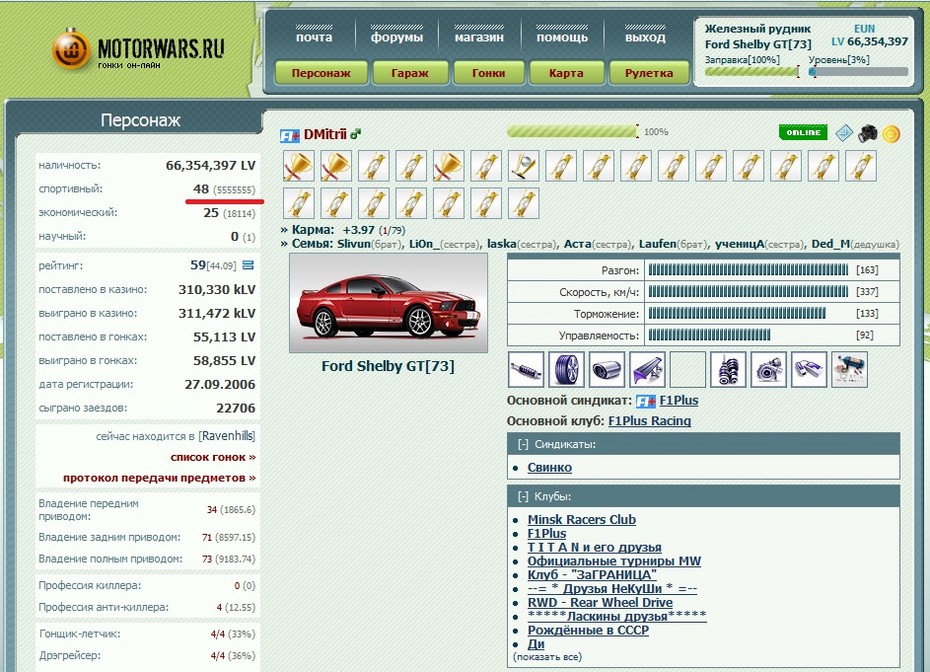This screenshot has height=672, width=930.
Task: Click the ONLINE status badge
Action: tap(803, 132)
